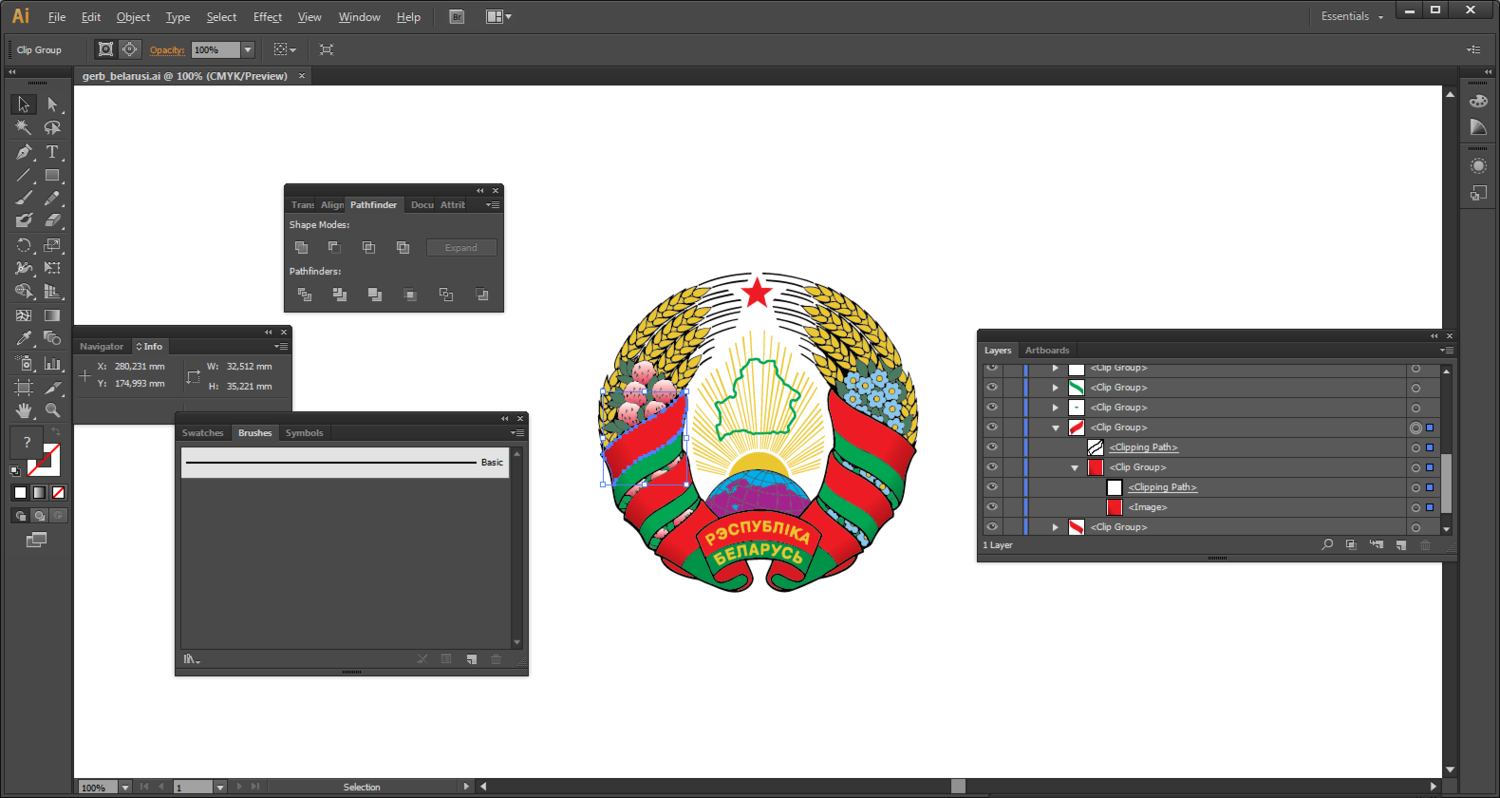Select the Scale tool

click(x=52, y=245)
